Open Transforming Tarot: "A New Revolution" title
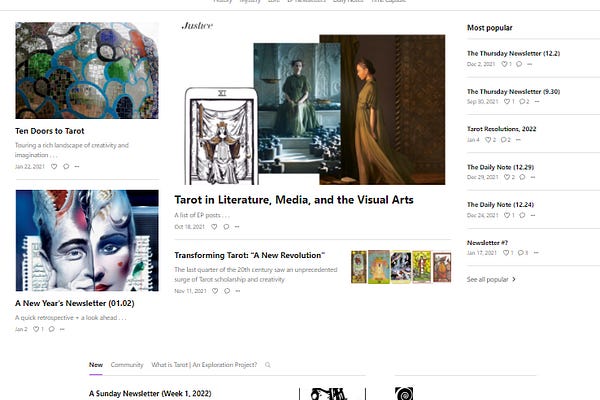This screenshot has width=600, height=400. pos(249,255)
